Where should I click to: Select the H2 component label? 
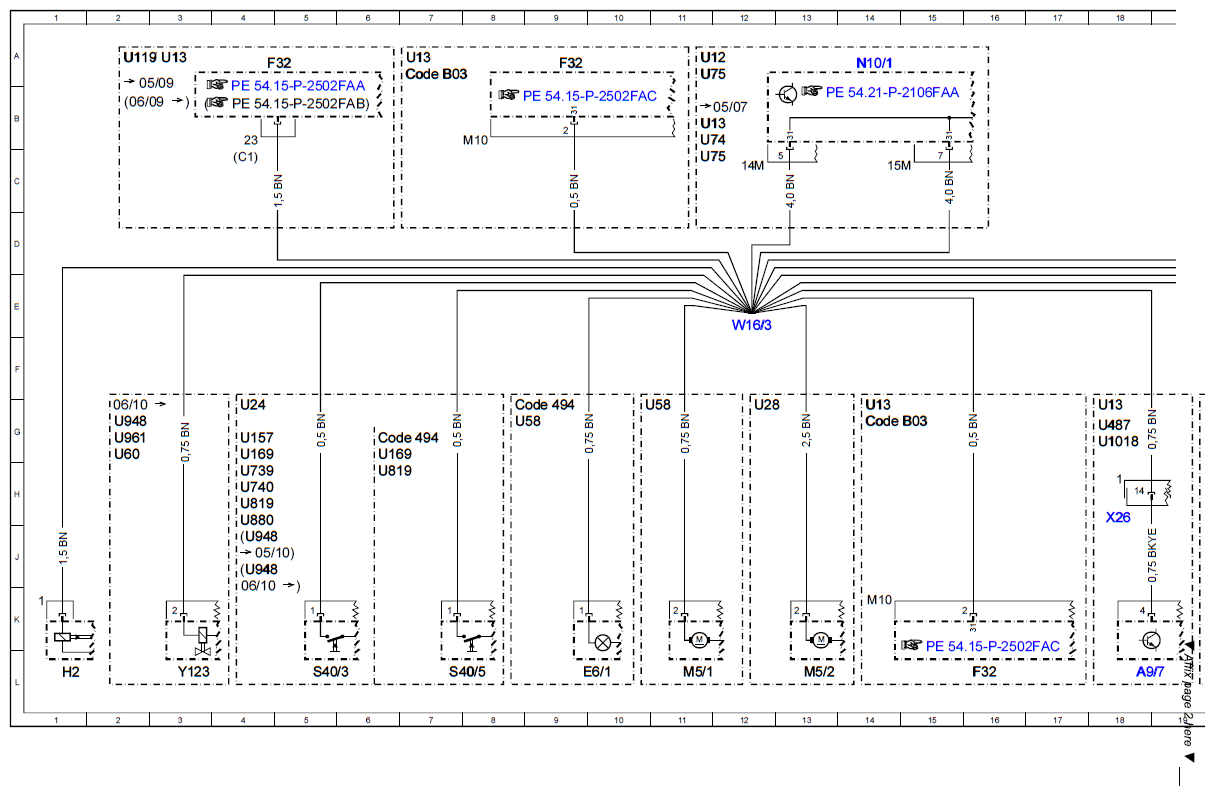pos(70,673)
